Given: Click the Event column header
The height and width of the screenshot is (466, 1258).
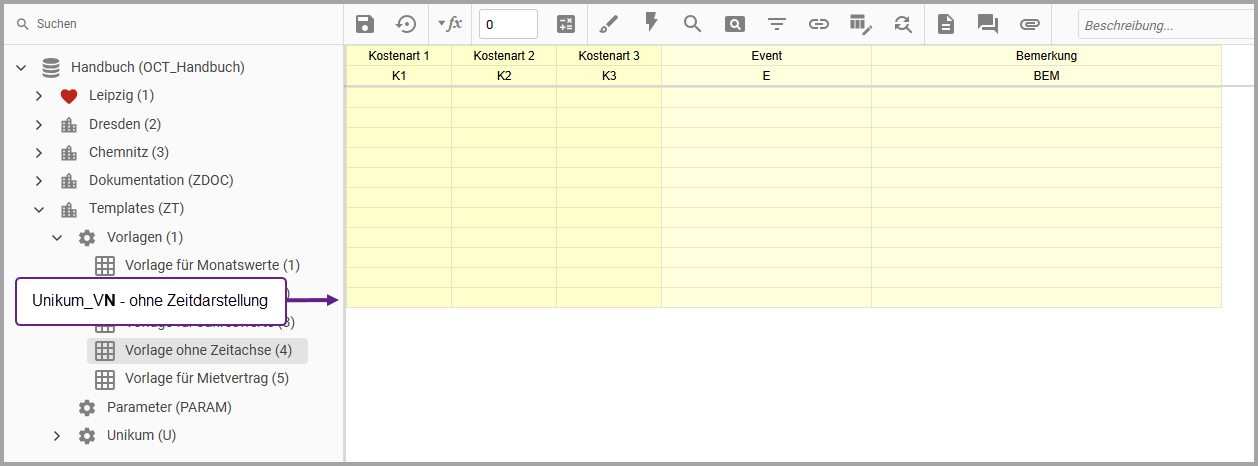Looking at the screenshot, I should pyautogui.click(x=767, y=56).
